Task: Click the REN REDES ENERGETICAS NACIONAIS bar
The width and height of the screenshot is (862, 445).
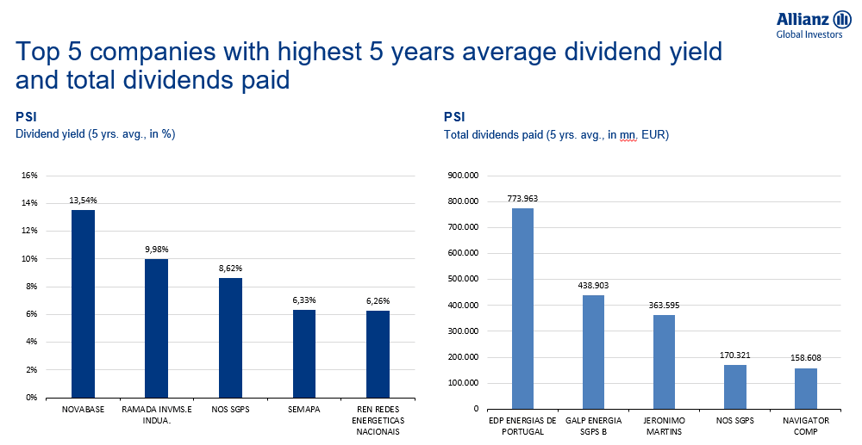Action: click(x=379, y=354)
